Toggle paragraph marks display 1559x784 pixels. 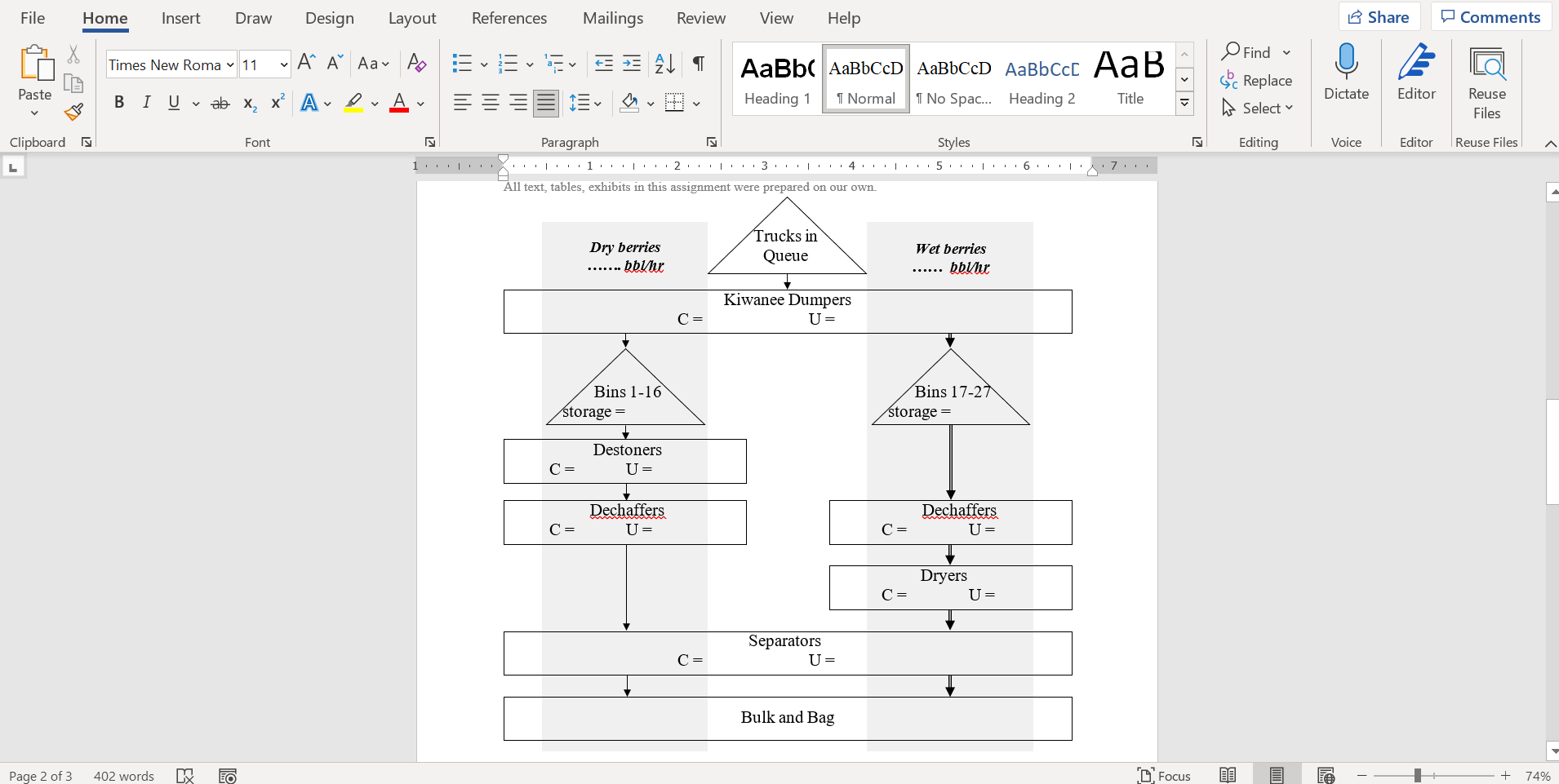(x=699, y=64)
